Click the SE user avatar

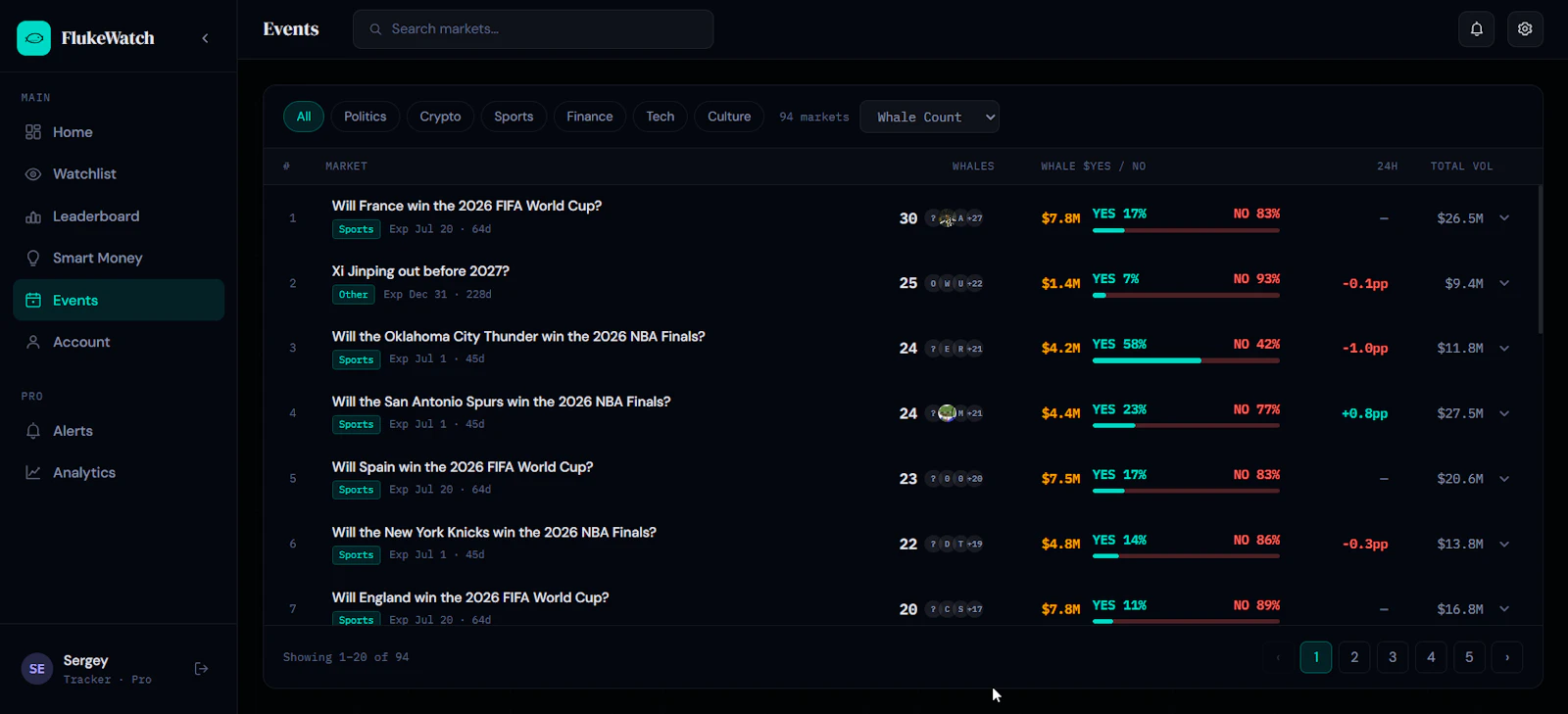coord(37,669)
